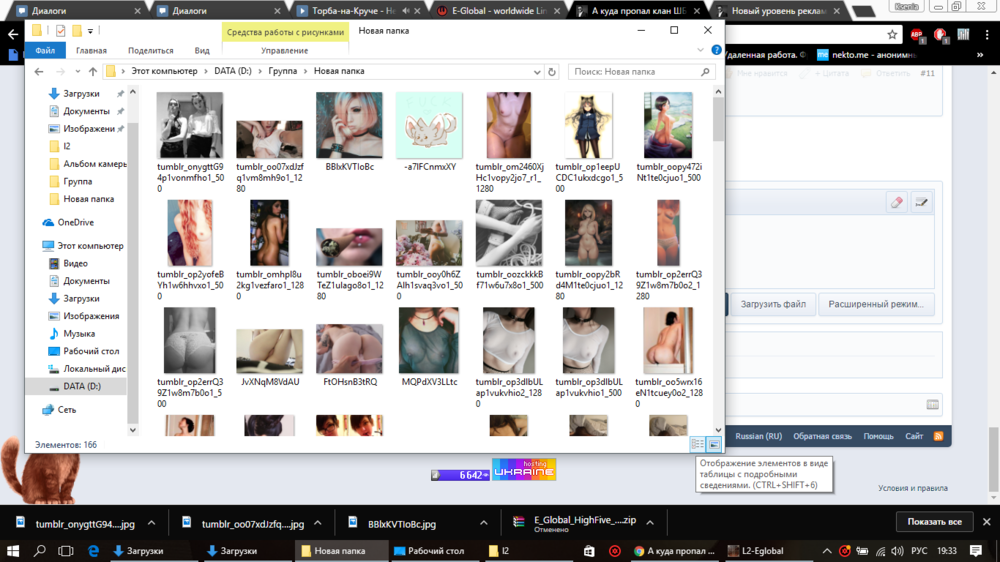
Task: Select the Музыка folder in sidebar
Action: pos(79,334)
